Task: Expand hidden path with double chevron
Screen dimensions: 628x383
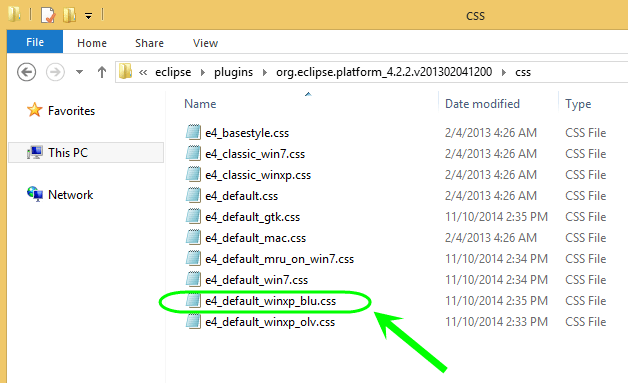Action: point(143,73)
